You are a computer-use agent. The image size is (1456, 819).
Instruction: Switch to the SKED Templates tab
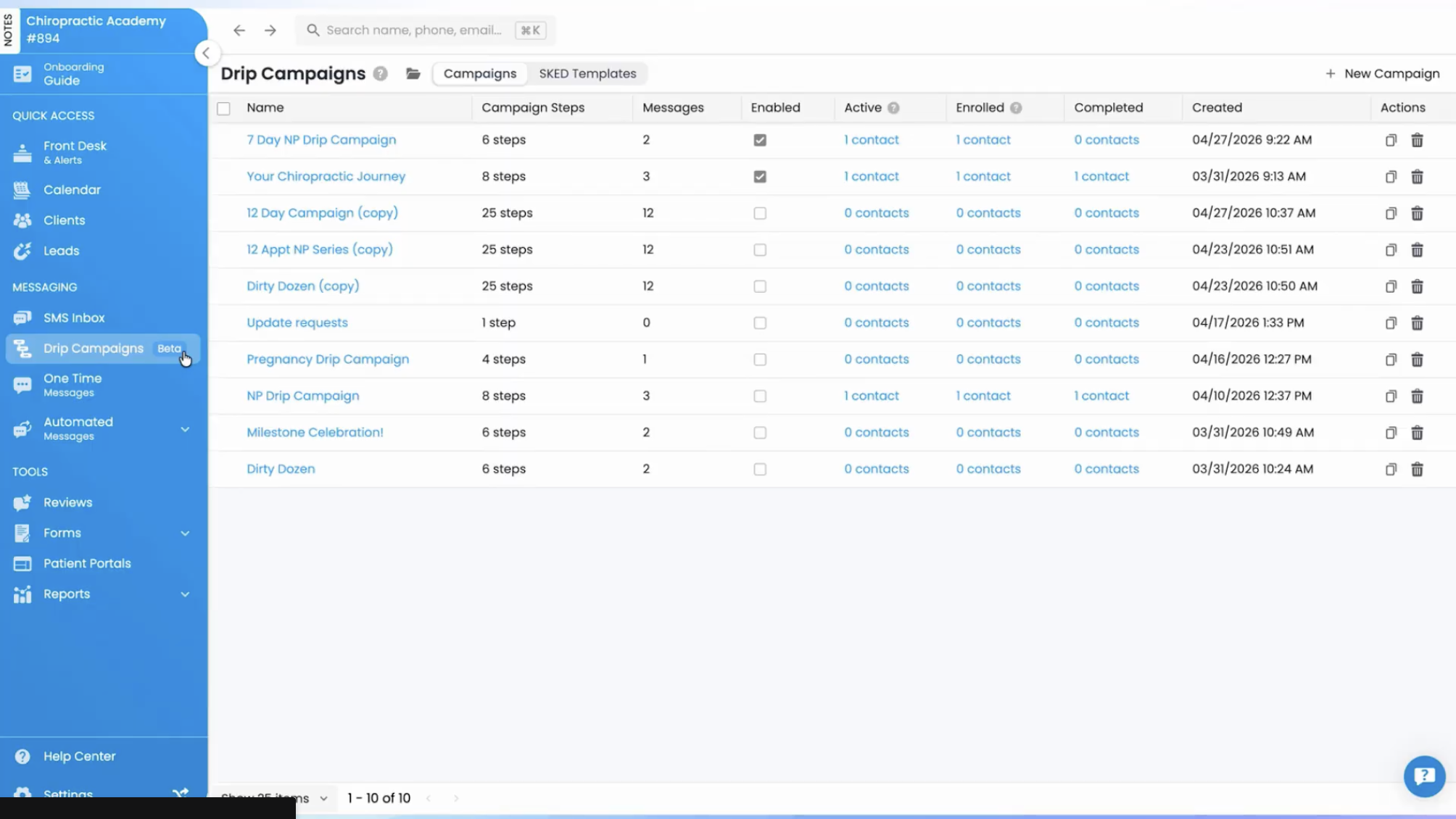(587, 73)
